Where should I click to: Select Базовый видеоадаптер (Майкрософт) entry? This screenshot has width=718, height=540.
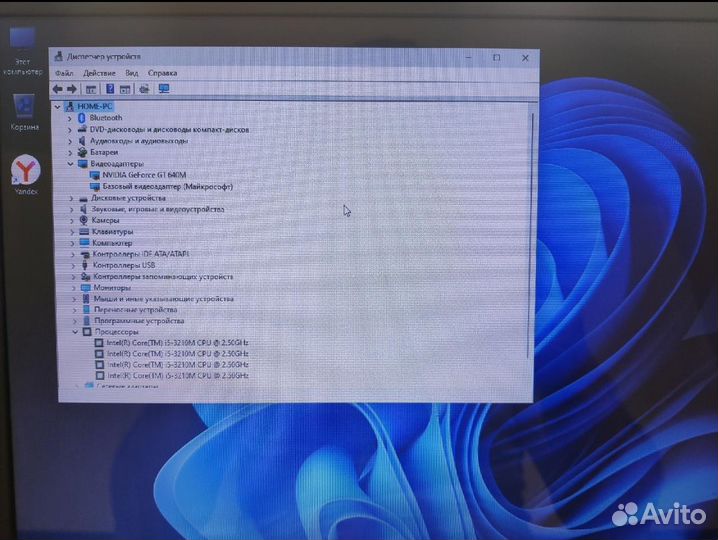tap(168, 186)
